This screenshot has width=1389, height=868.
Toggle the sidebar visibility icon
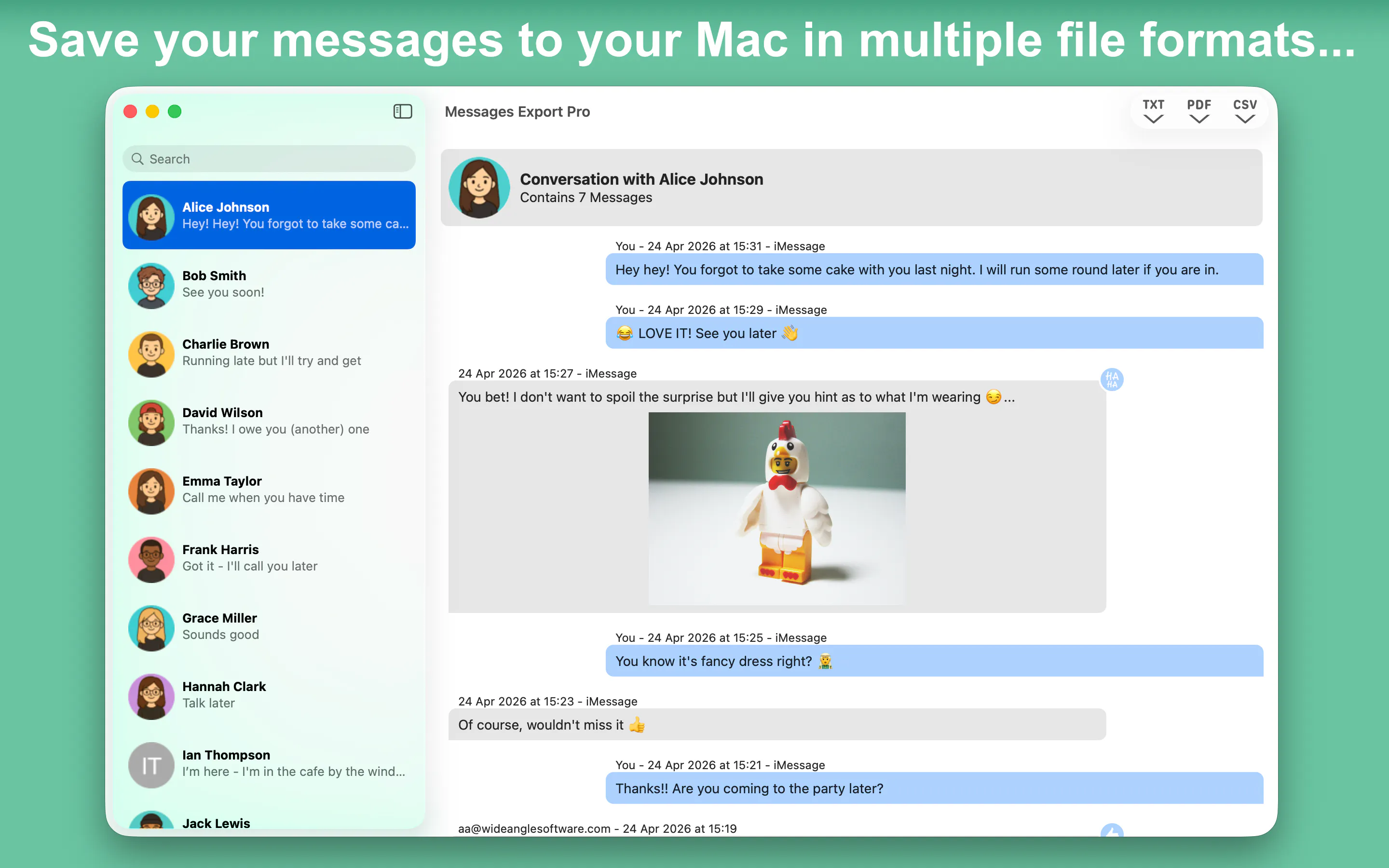coord(402,111)
